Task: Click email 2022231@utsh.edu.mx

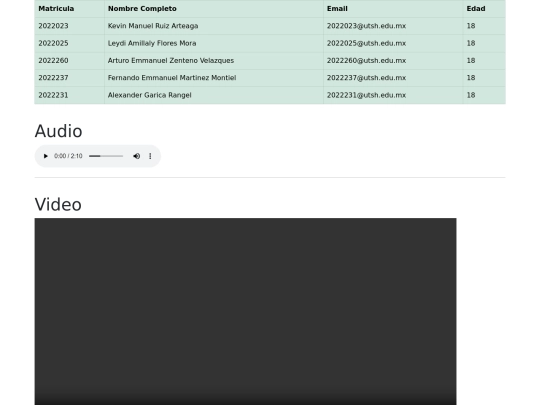Action: [x=366, y=95]
